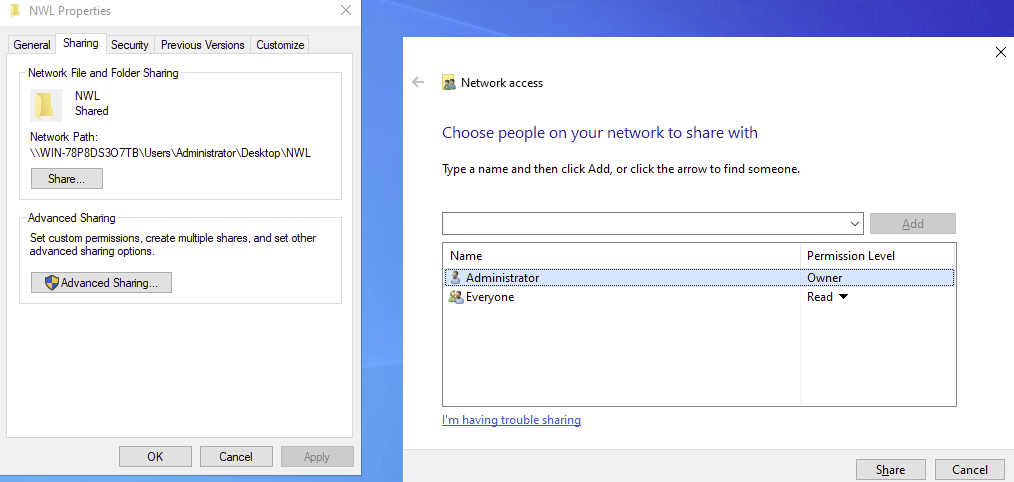The width and height of the screenshot is (1014, 482).
Task: Expand the name combo box dropdown arrow
Action: pos(854,224)
